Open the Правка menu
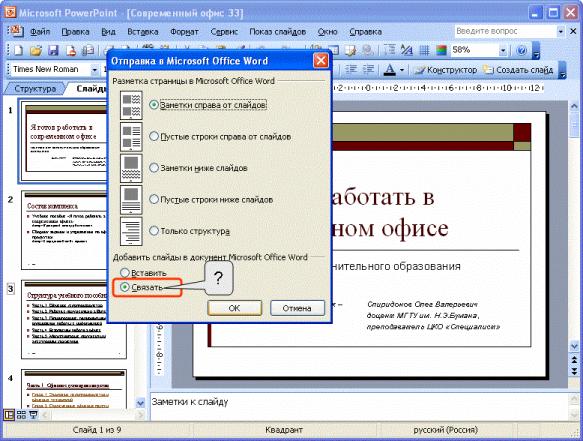583x441 pixels. [x=75, y=32]
